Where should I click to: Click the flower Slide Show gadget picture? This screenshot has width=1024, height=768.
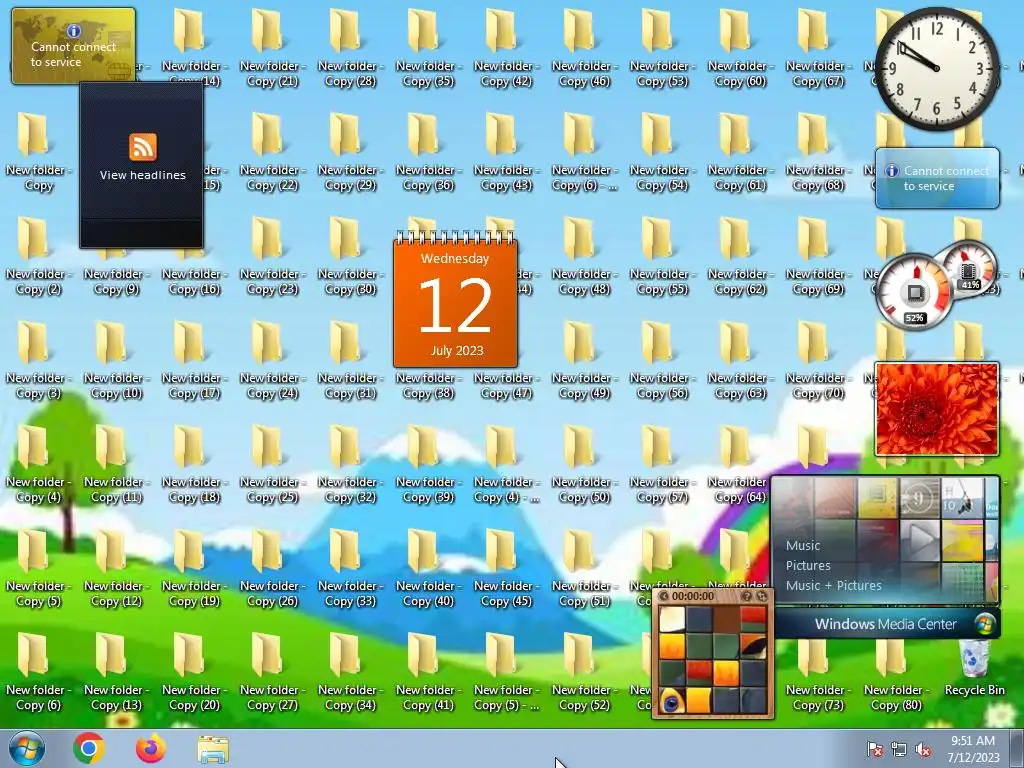click(936, 409)
